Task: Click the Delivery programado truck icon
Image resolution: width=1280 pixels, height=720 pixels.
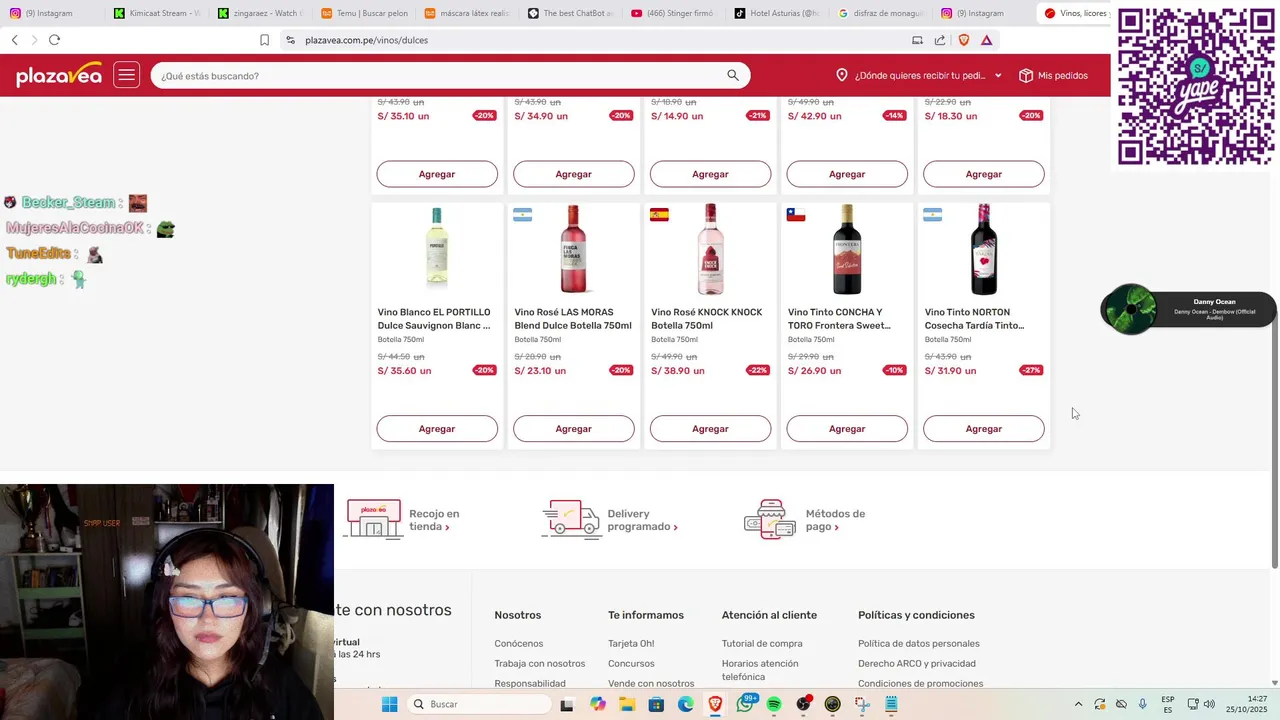Action: tap(571, 520)
